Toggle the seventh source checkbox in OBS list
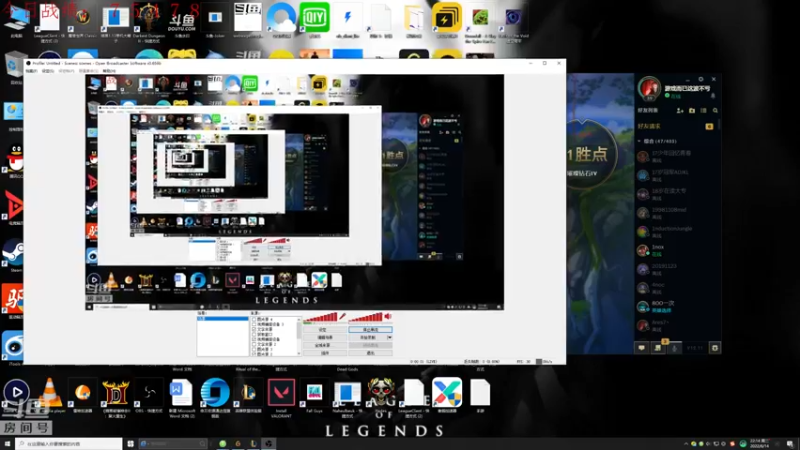Viewport: 800px width, 450px height. [x=254, y=349]
